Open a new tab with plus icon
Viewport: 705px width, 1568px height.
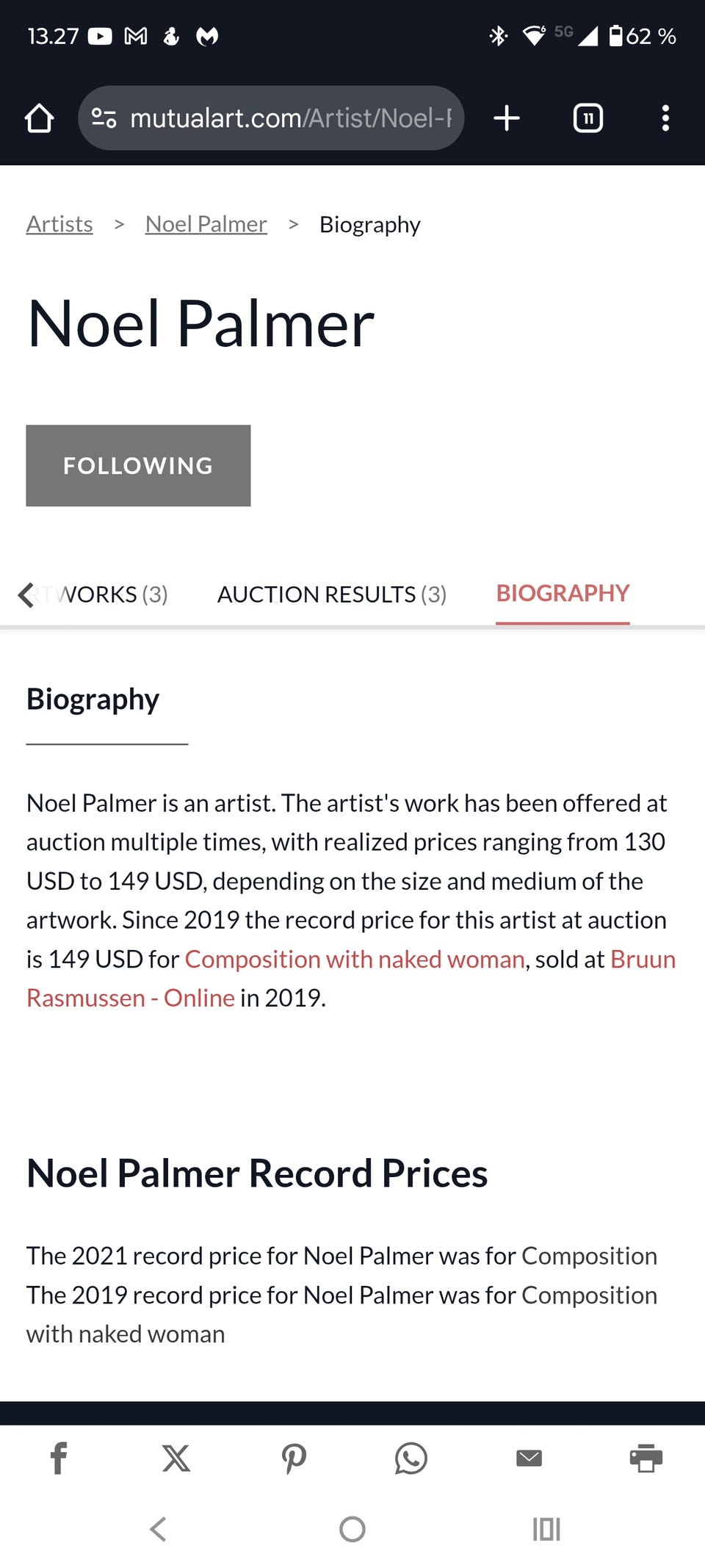click(x=507, y=118)
